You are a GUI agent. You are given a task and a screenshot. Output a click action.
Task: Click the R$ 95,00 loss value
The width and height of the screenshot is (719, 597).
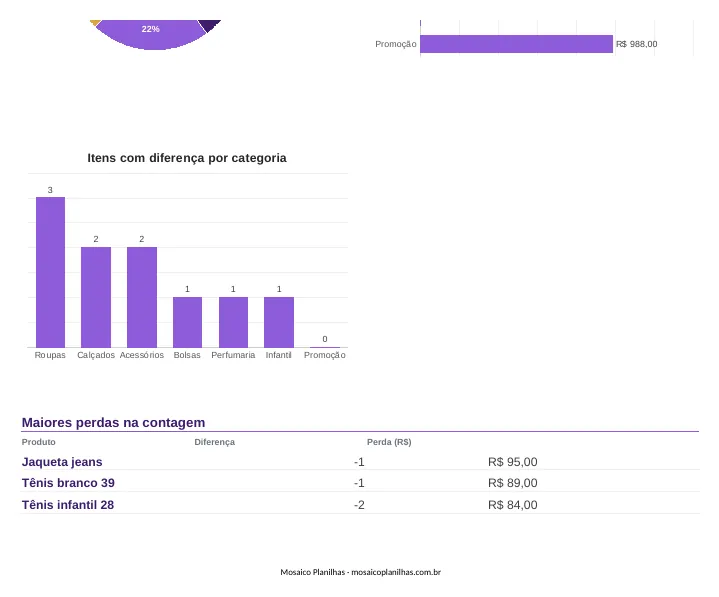coord(513,462)
